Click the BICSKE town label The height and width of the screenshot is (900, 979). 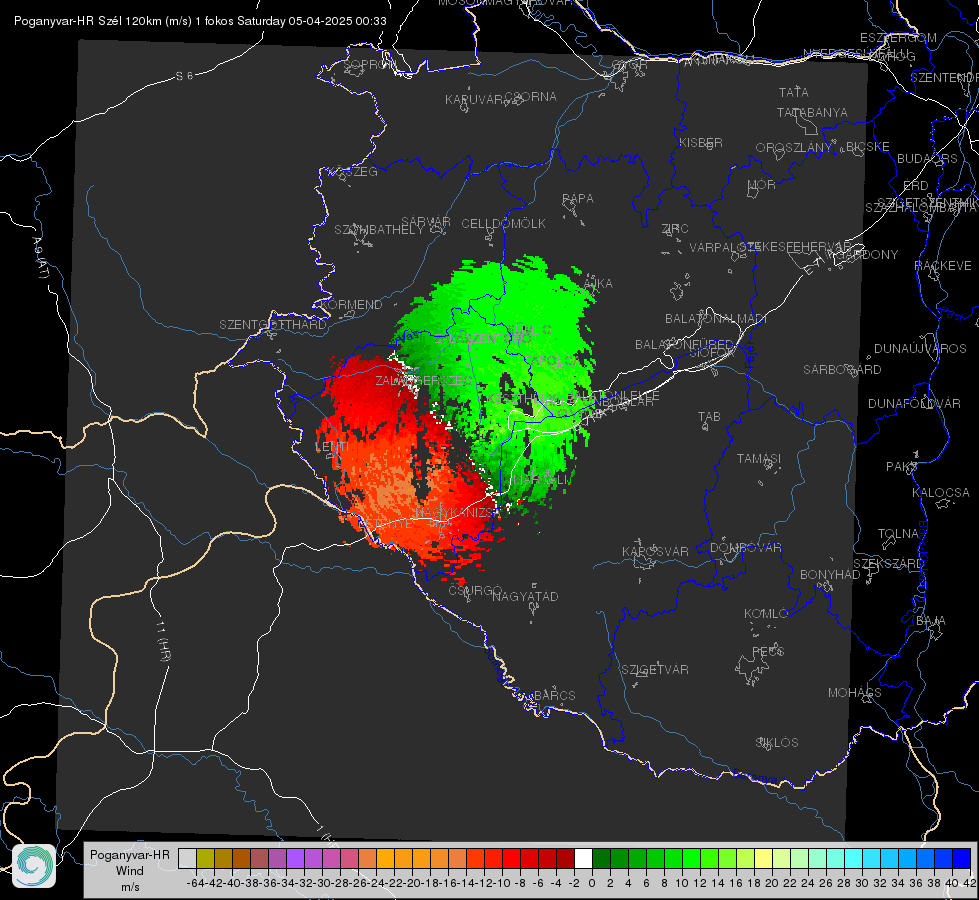868,147
